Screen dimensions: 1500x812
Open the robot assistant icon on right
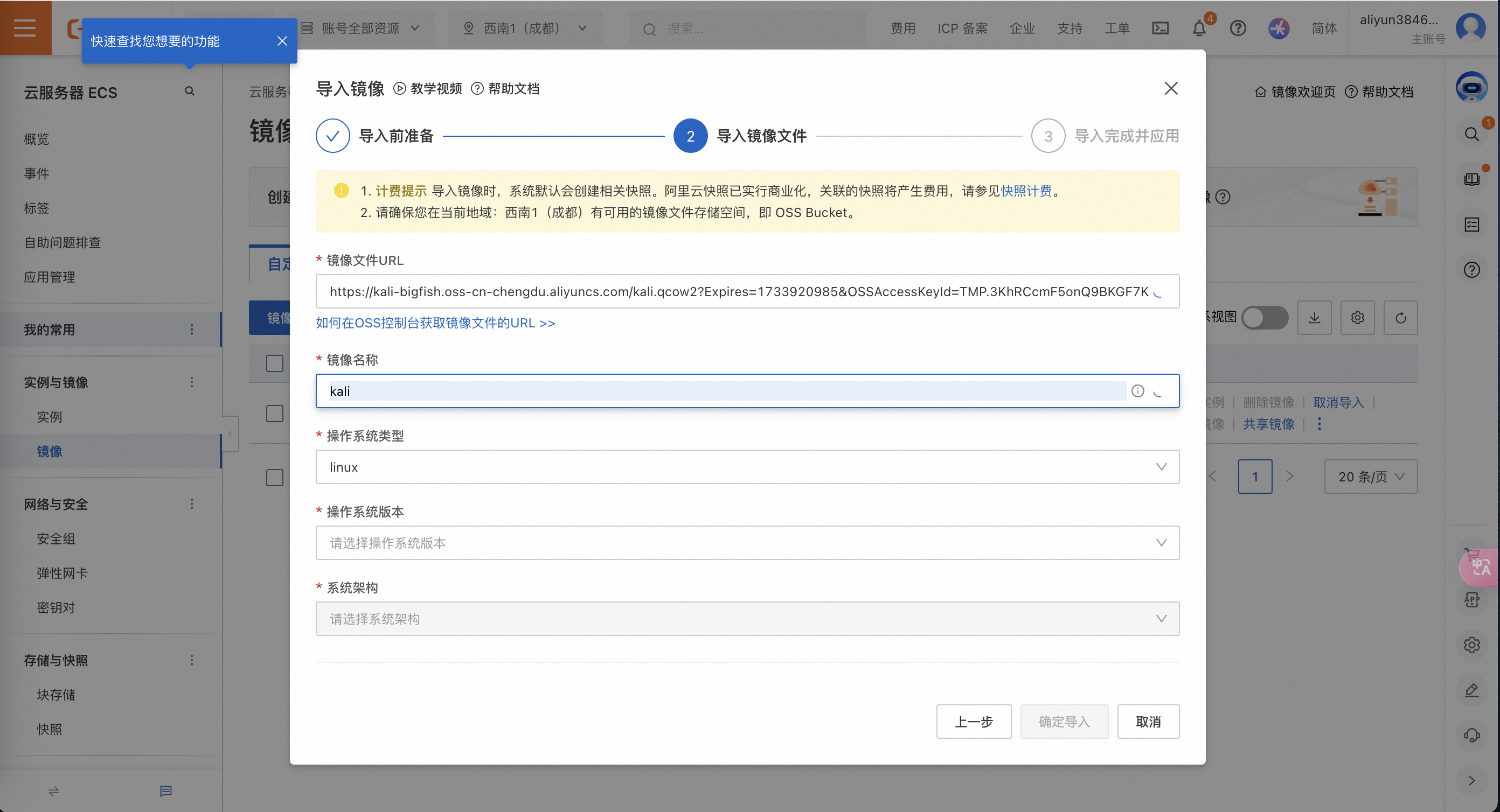[1471, 87]
